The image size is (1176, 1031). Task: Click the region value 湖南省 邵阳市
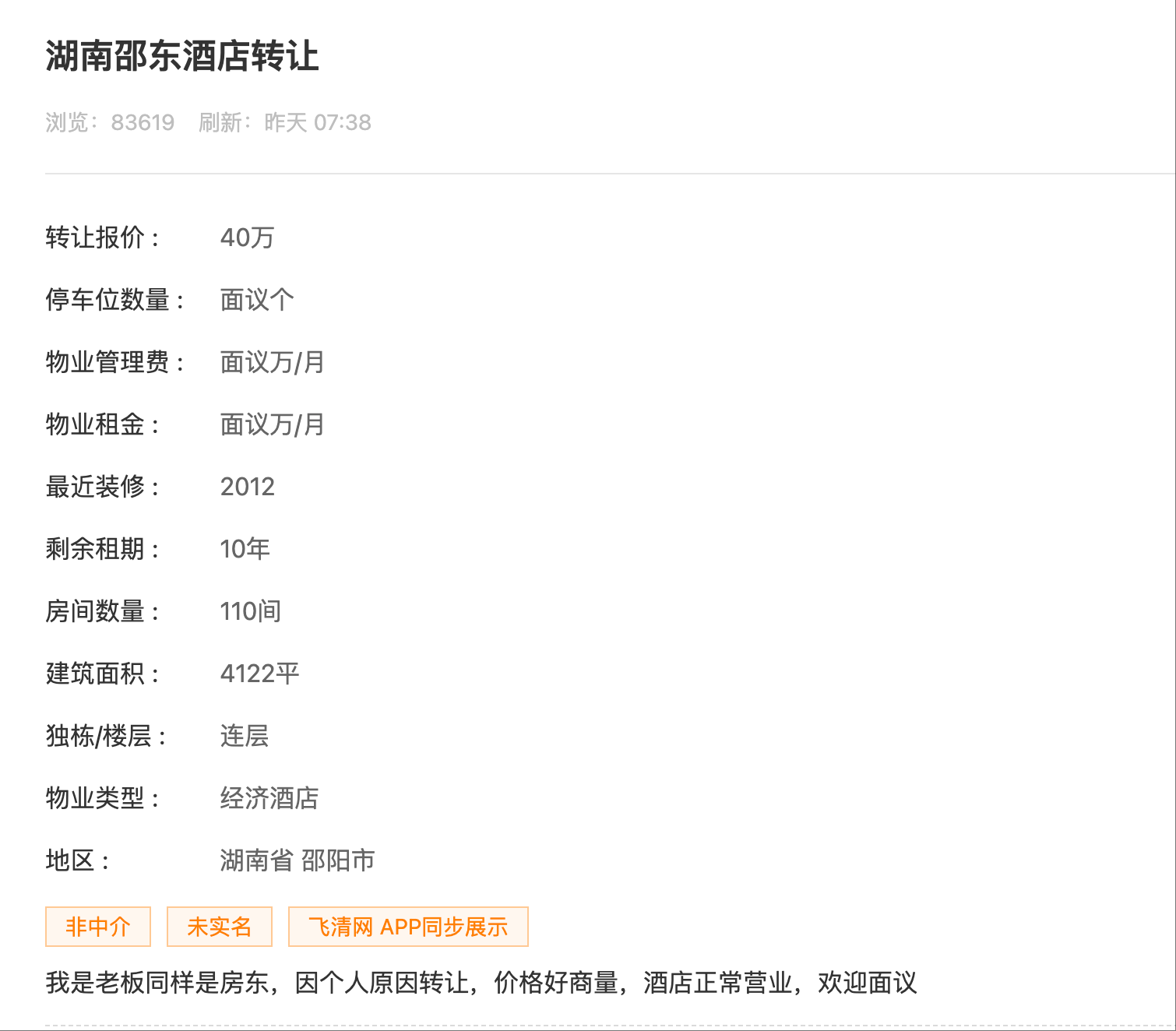pyautogui.click(x=298, y=860)
